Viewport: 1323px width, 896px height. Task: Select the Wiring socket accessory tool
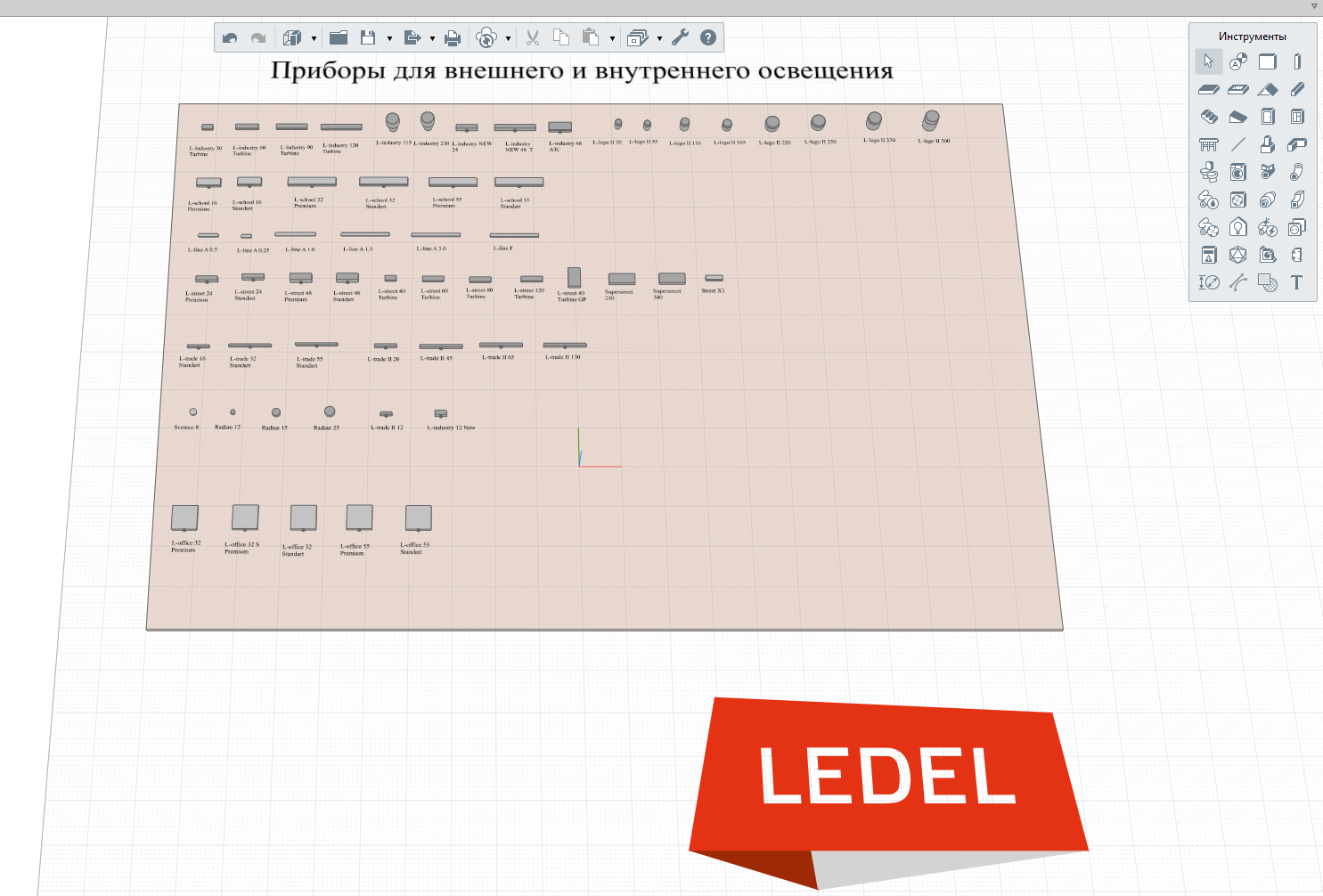[1297, 227]
